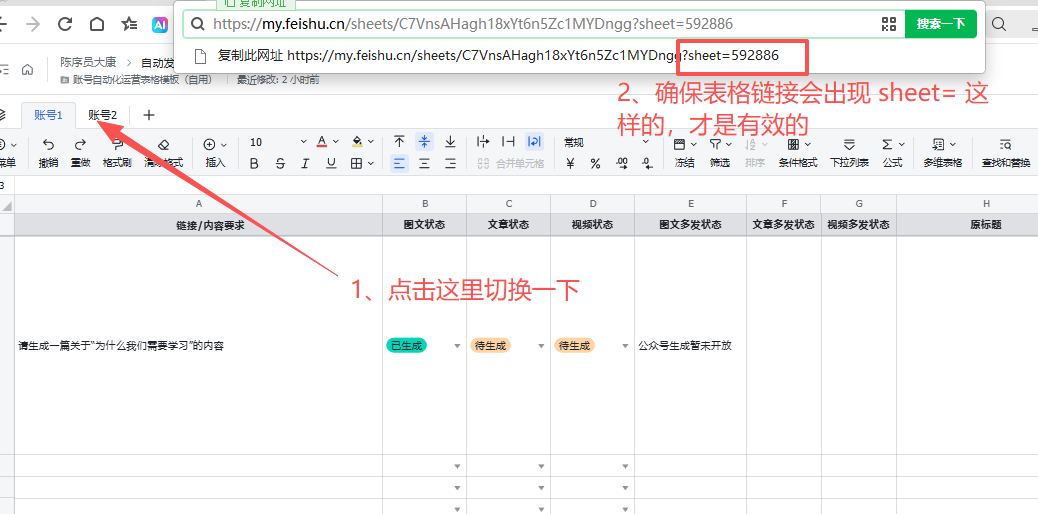The image size is (1038, 514).
Task: Select text clip mode icon
Action: [x=508, y=142]
